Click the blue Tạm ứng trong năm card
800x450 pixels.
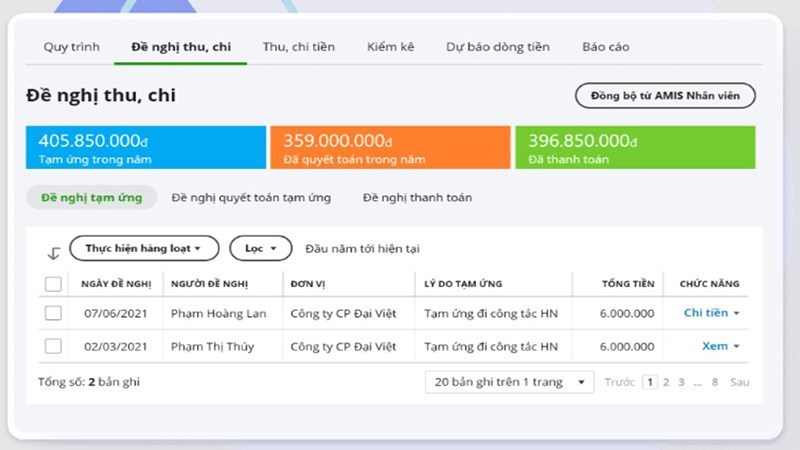pos(146,147)
